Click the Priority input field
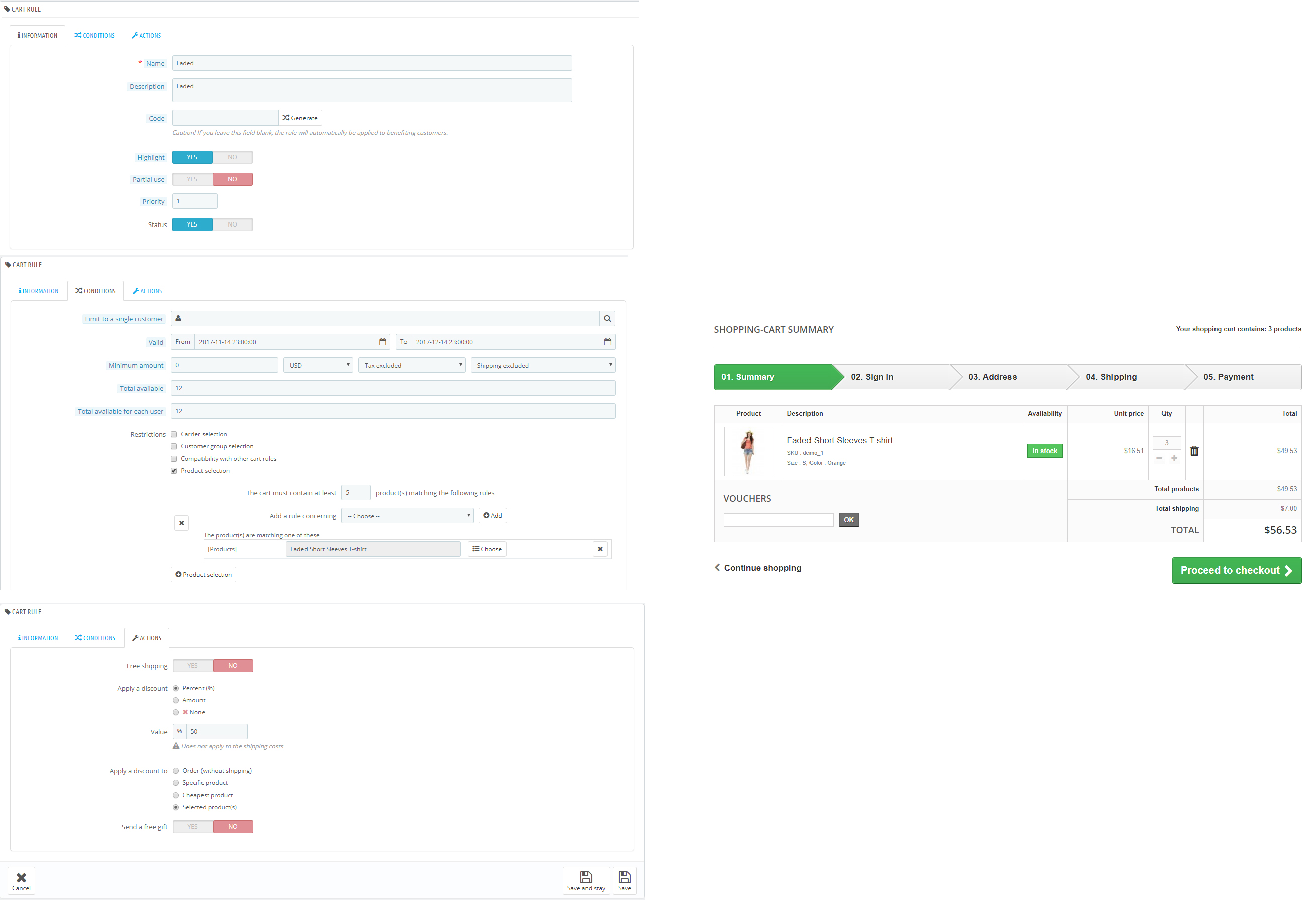The height and width of the screenshot is (900, 1316). [195, 201]
